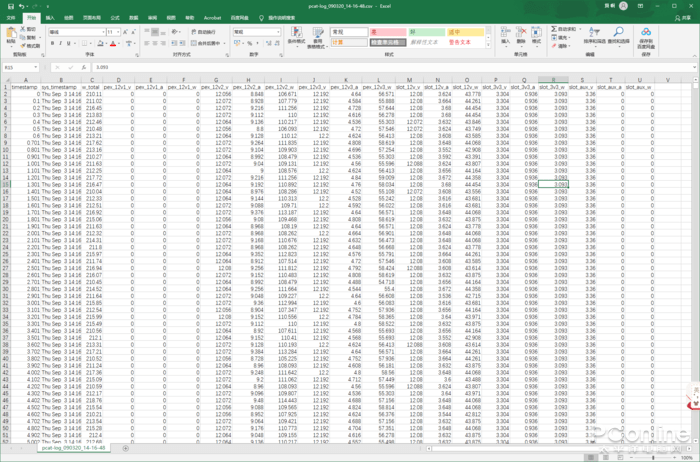Click the Paste icon in the clipboard group

11,35
